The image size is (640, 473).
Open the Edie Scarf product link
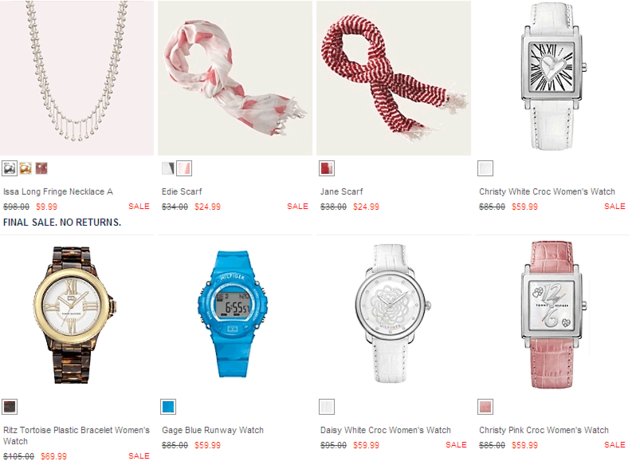182,191
